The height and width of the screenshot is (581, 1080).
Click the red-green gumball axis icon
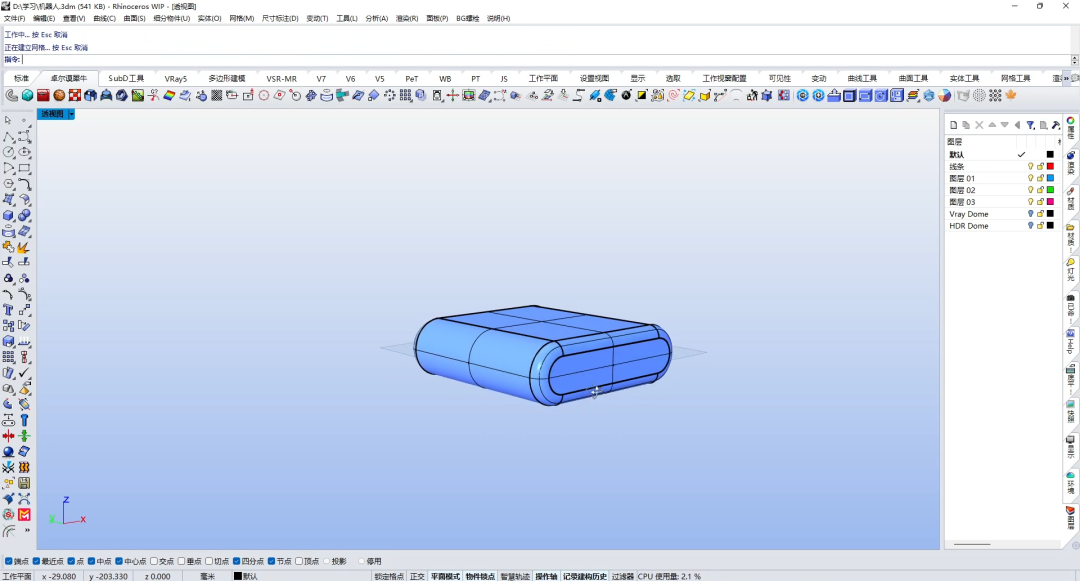[453, 96]
